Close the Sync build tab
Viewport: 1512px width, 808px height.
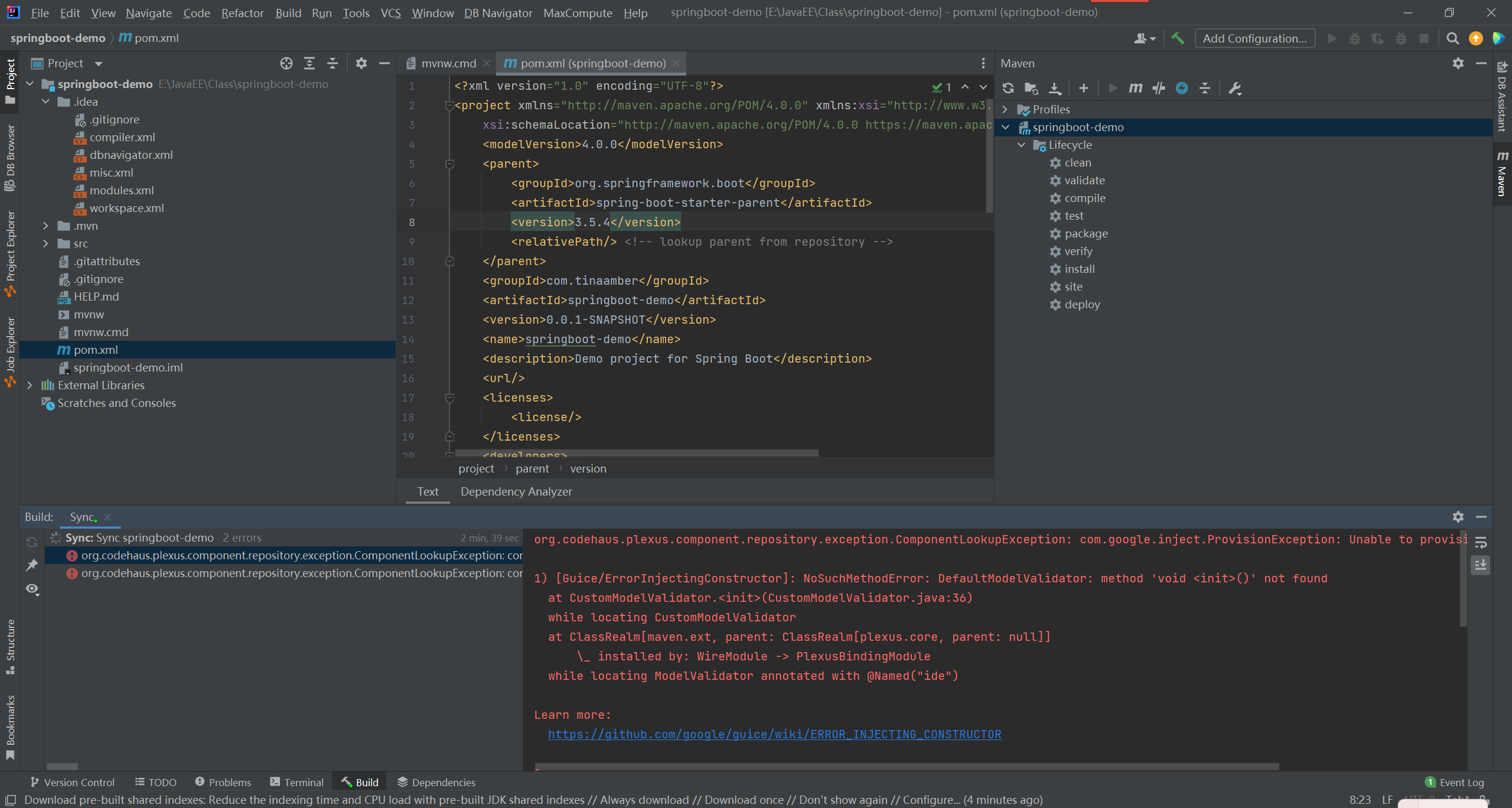[x=107, y=517]
